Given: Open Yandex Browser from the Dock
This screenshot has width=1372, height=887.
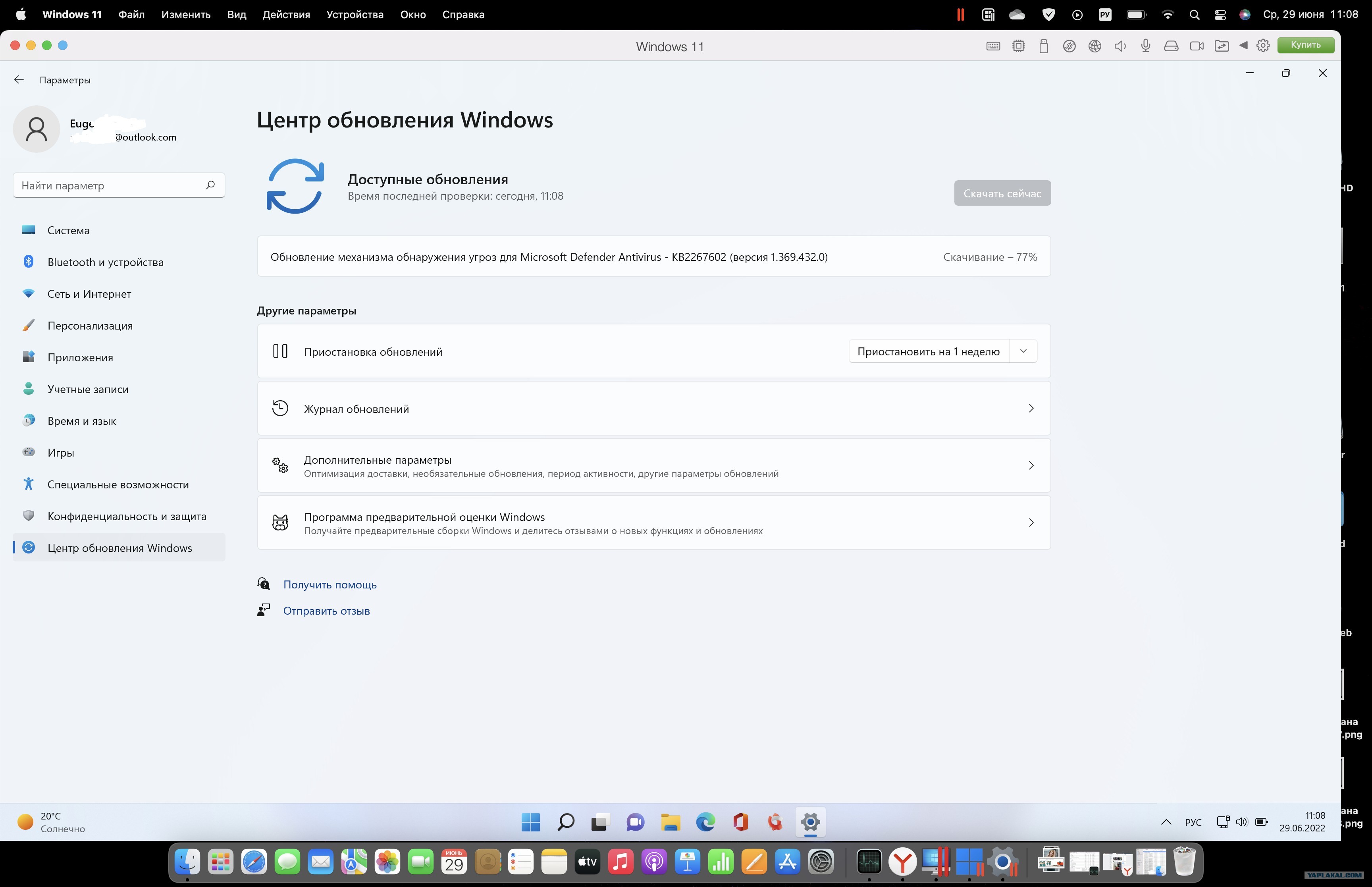Looking at the screenshot, I should click(902, 862).
